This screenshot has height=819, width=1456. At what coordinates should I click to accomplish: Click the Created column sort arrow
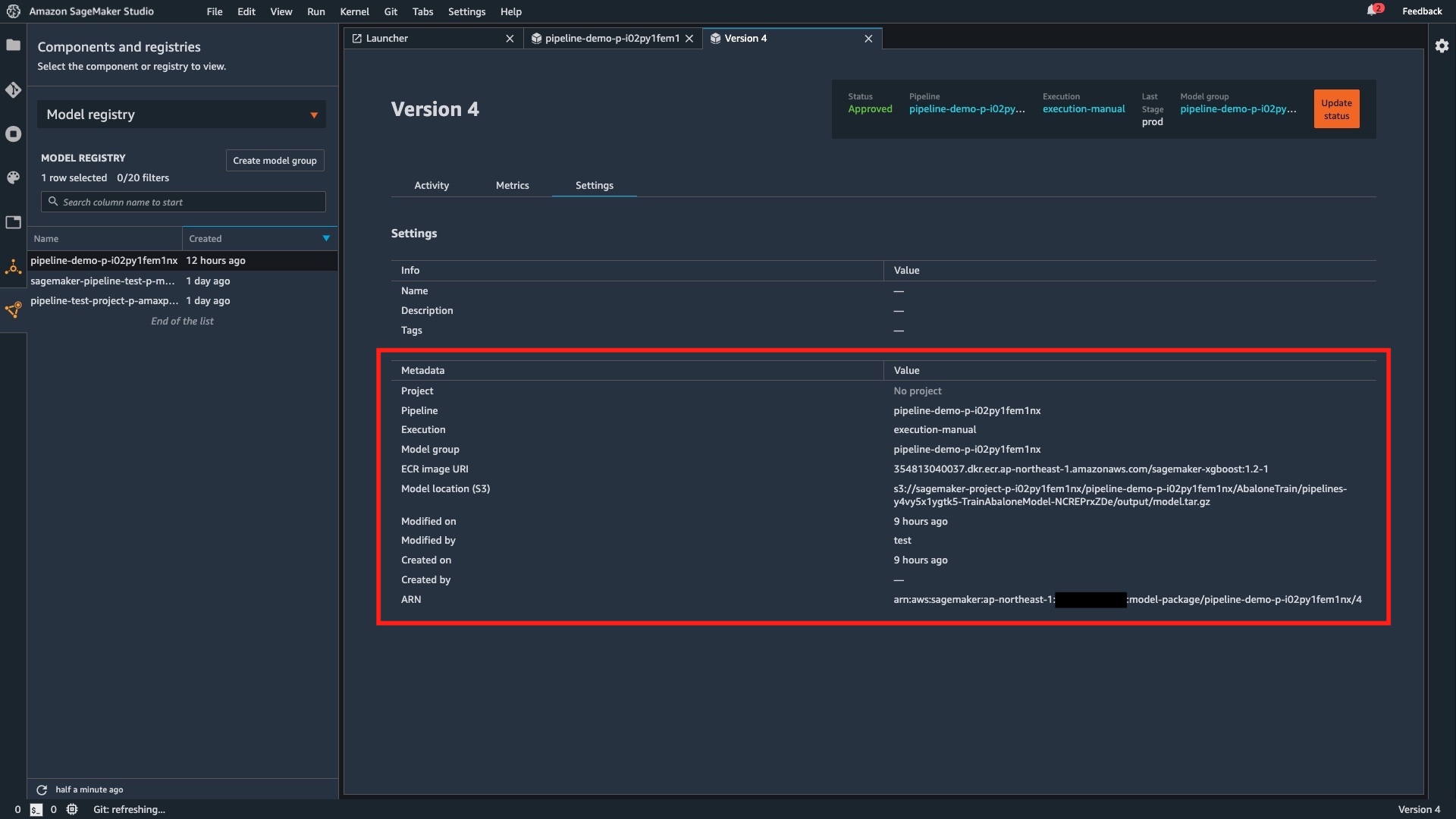click(x=326, y=238)
